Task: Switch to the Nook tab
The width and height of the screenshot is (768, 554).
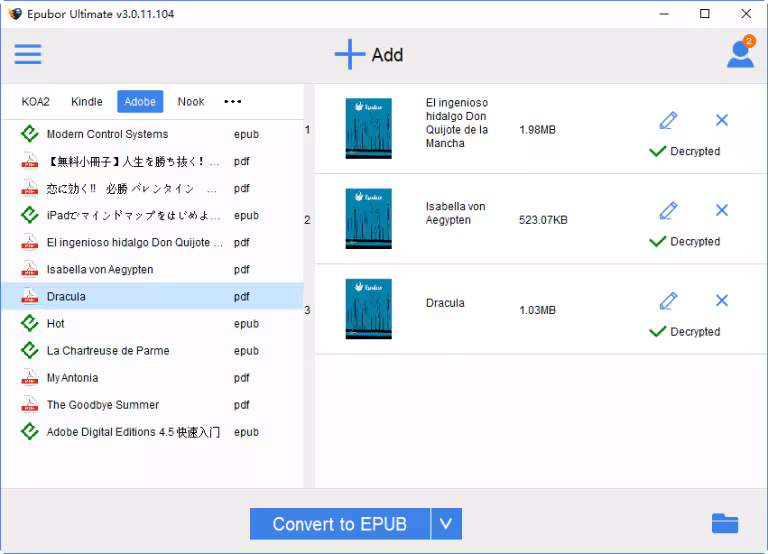Action: (x=191, y=101)
